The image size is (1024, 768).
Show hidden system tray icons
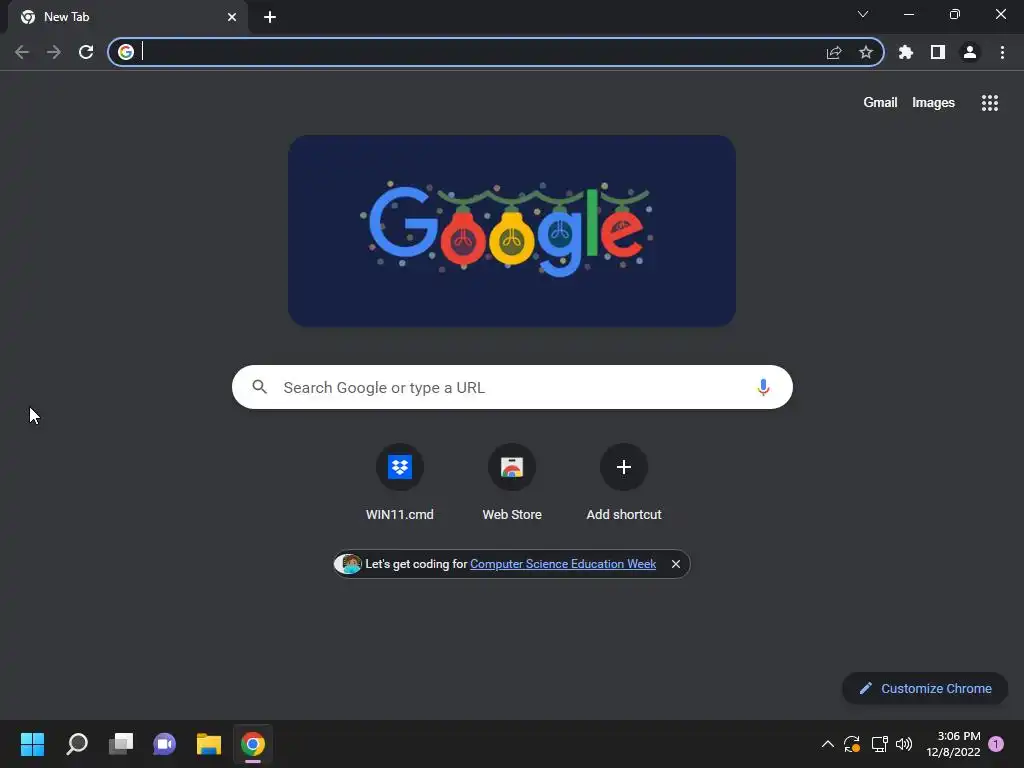tap(827, 744)
